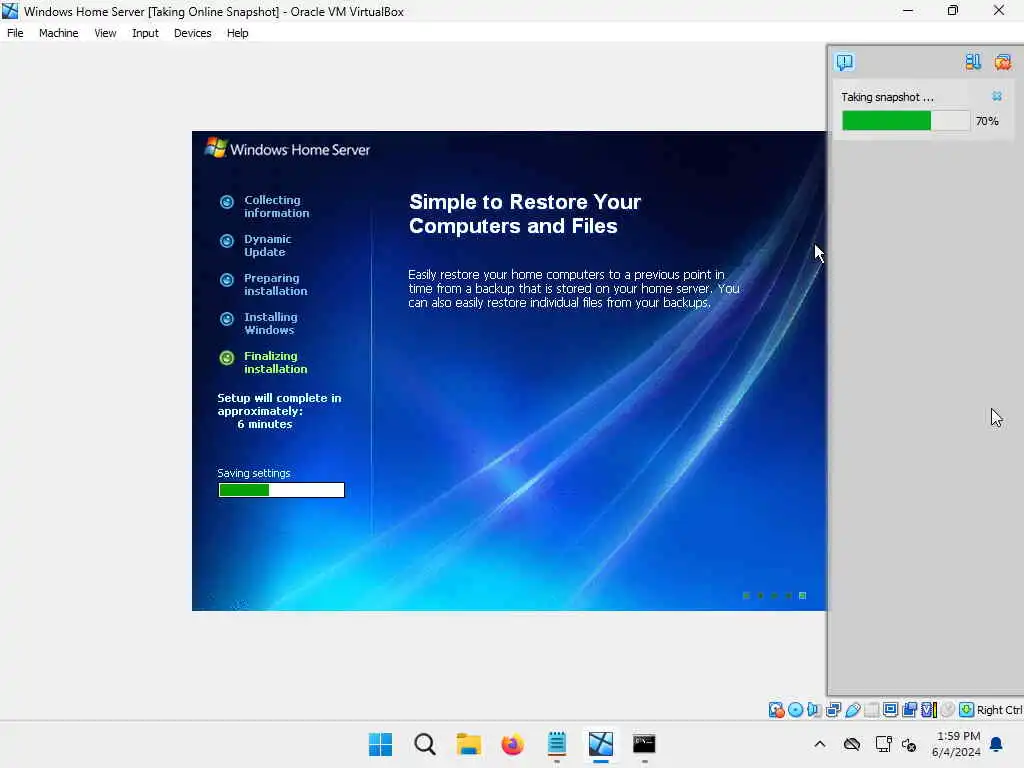Viewport: 1024px width, 768px height.
Task: Click the Dynamic Update setup step
Action: pyautogui.click(x=256, y=246)
